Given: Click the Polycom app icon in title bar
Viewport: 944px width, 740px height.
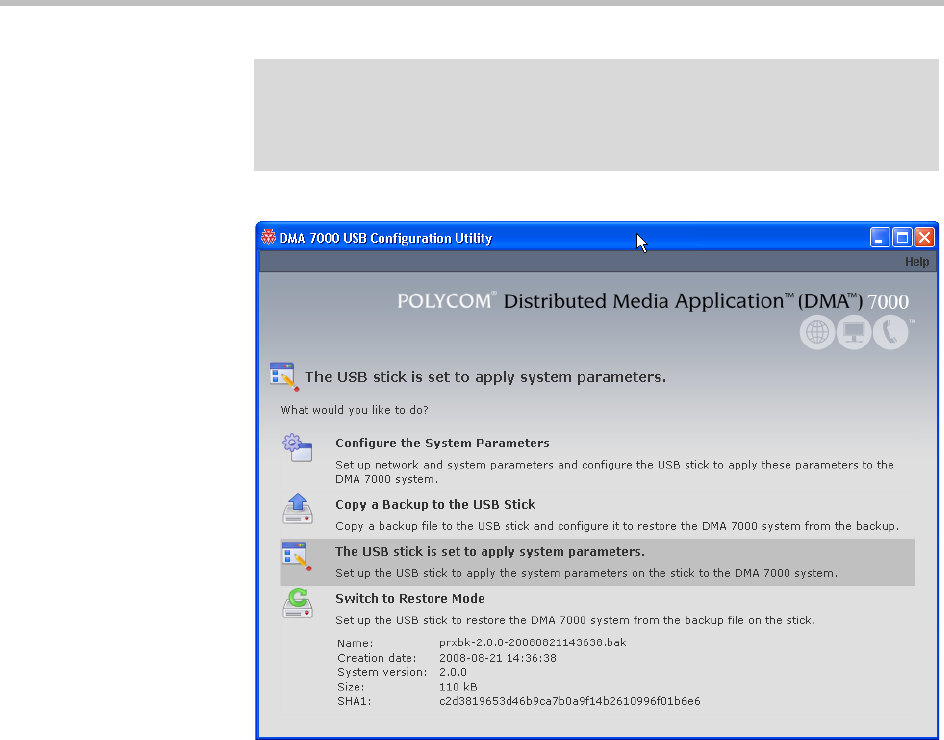Looking at the screenshot, I should (268, 238).
